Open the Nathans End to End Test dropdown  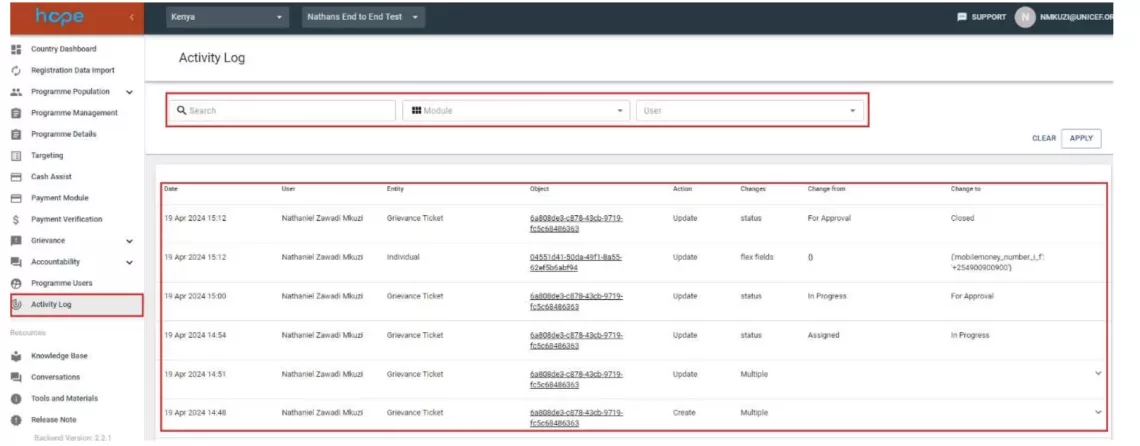363,17
